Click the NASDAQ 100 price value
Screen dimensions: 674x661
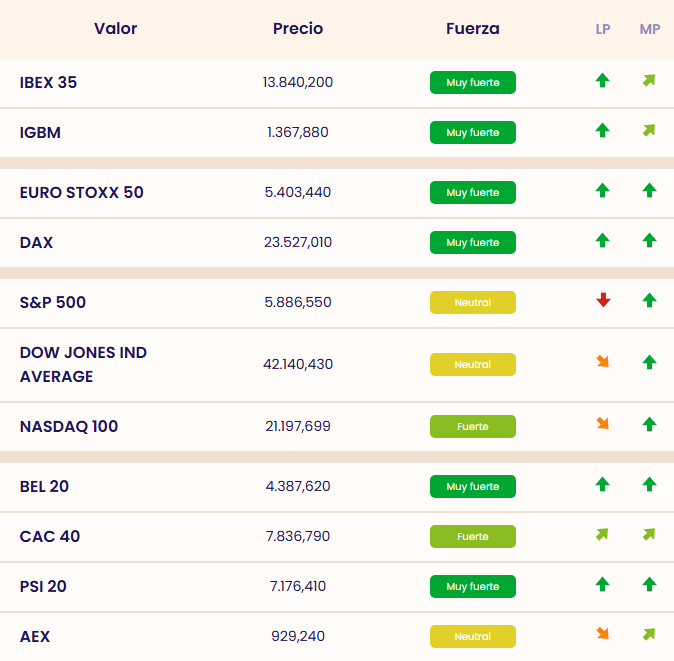(298, 426)
